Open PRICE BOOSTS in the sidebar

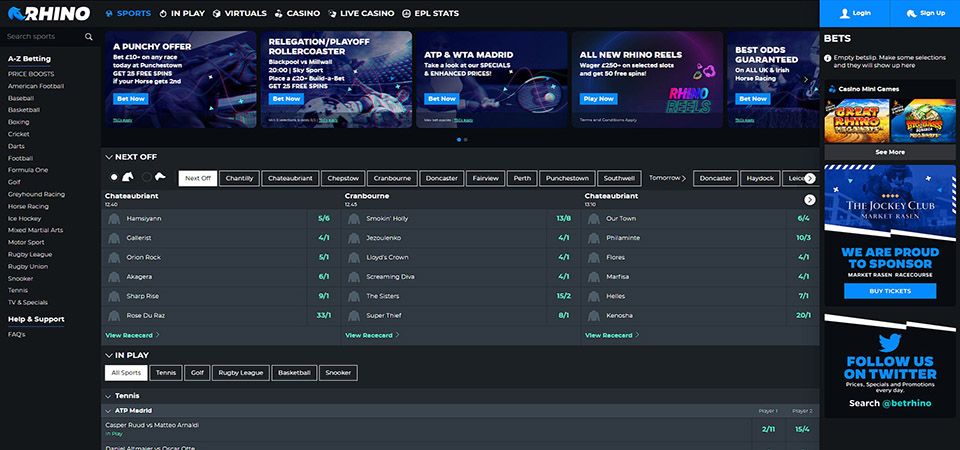(31, 74)
